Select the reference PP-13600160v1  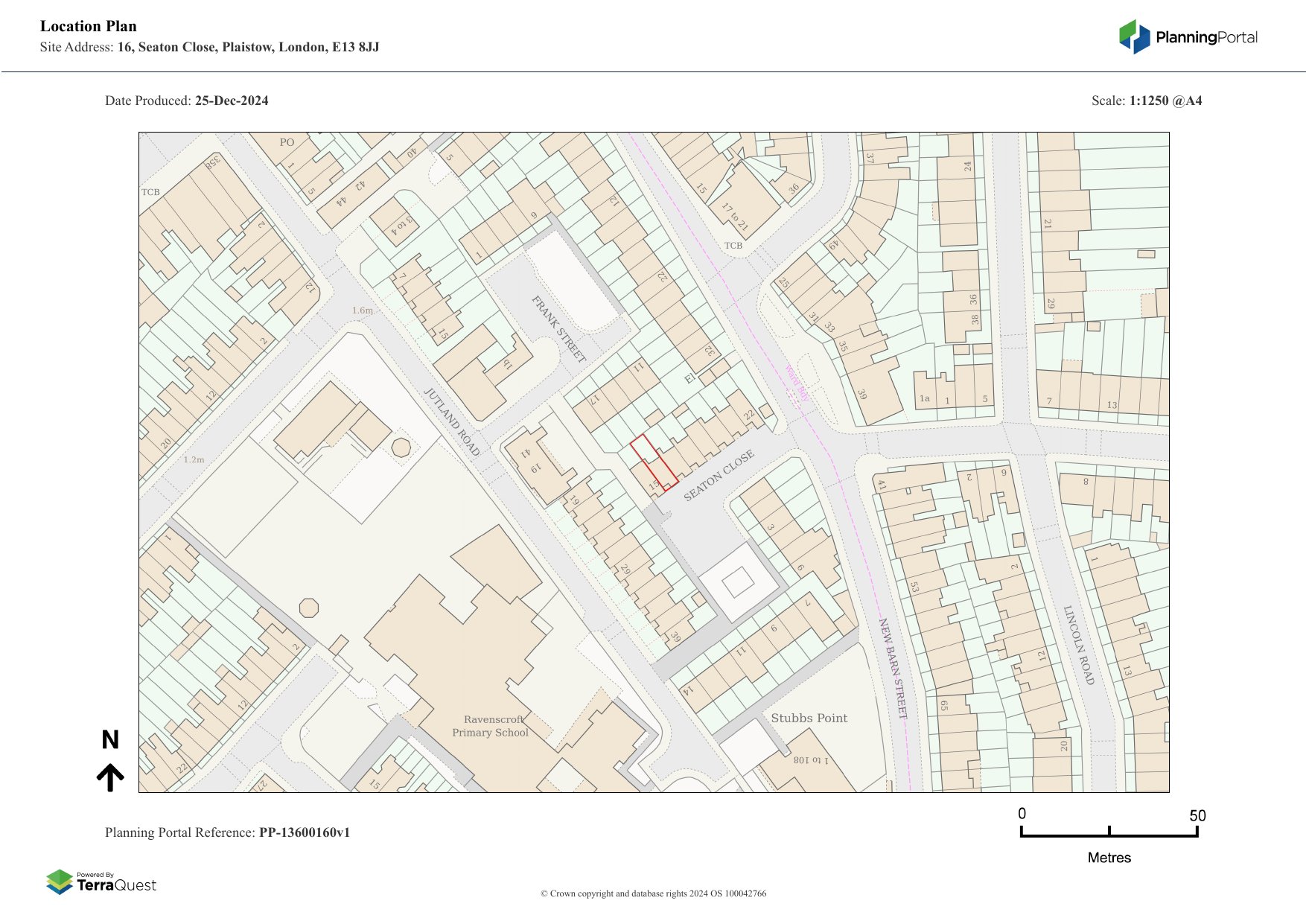pos(304,832)
